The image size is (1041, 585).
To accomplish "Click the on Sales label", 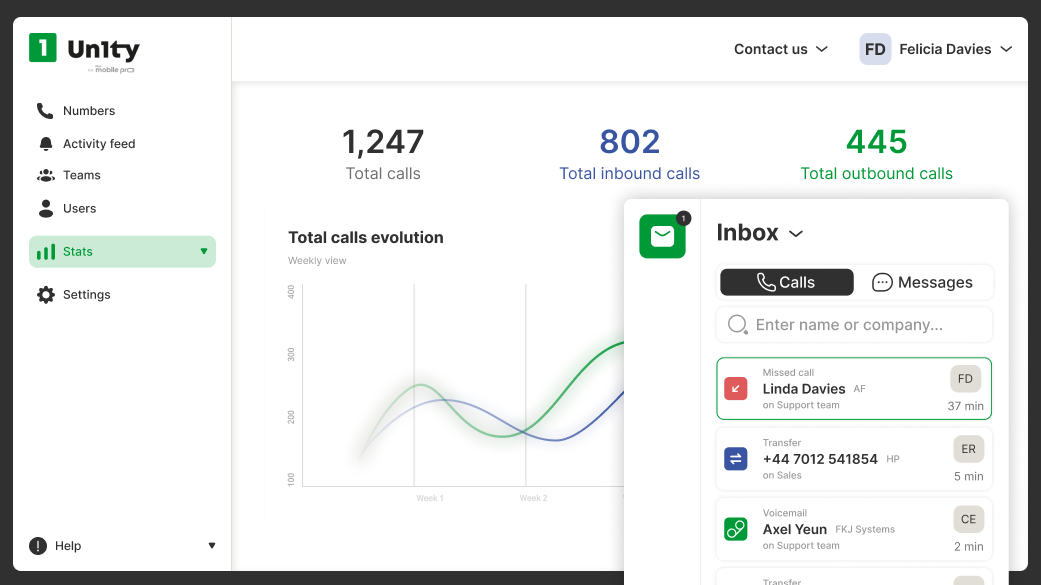I will click(x=782, y=475).
